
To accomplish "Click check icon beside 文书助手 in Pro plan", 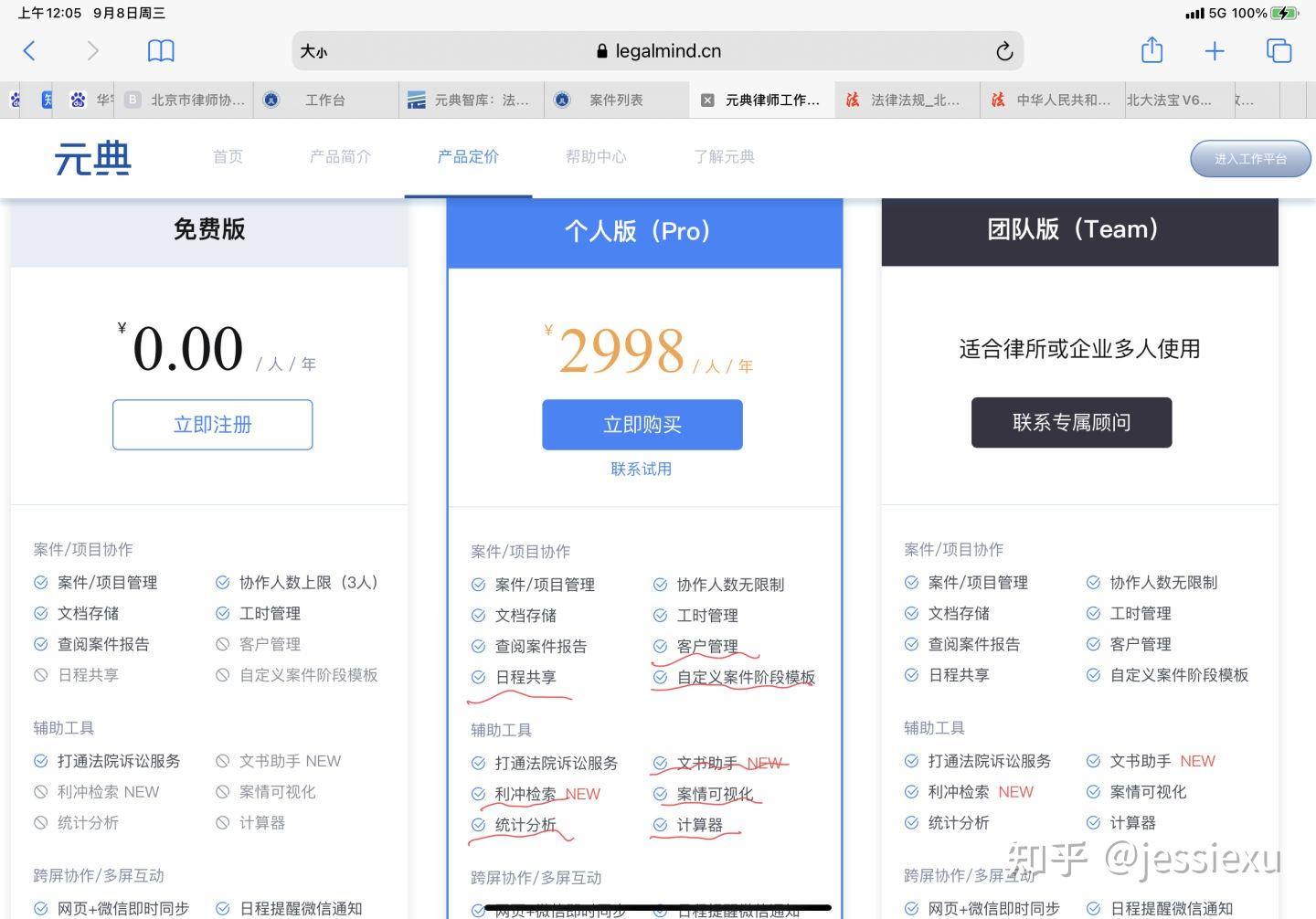I will (660, 764).
